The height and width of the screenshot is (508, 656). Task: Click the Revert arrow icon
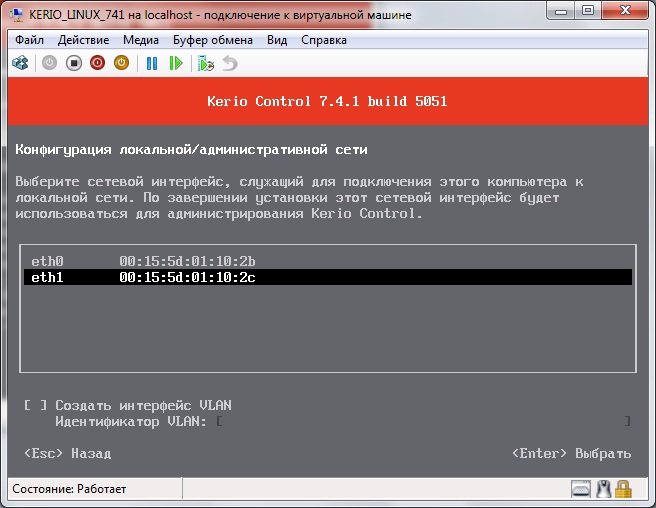[230, 64]
